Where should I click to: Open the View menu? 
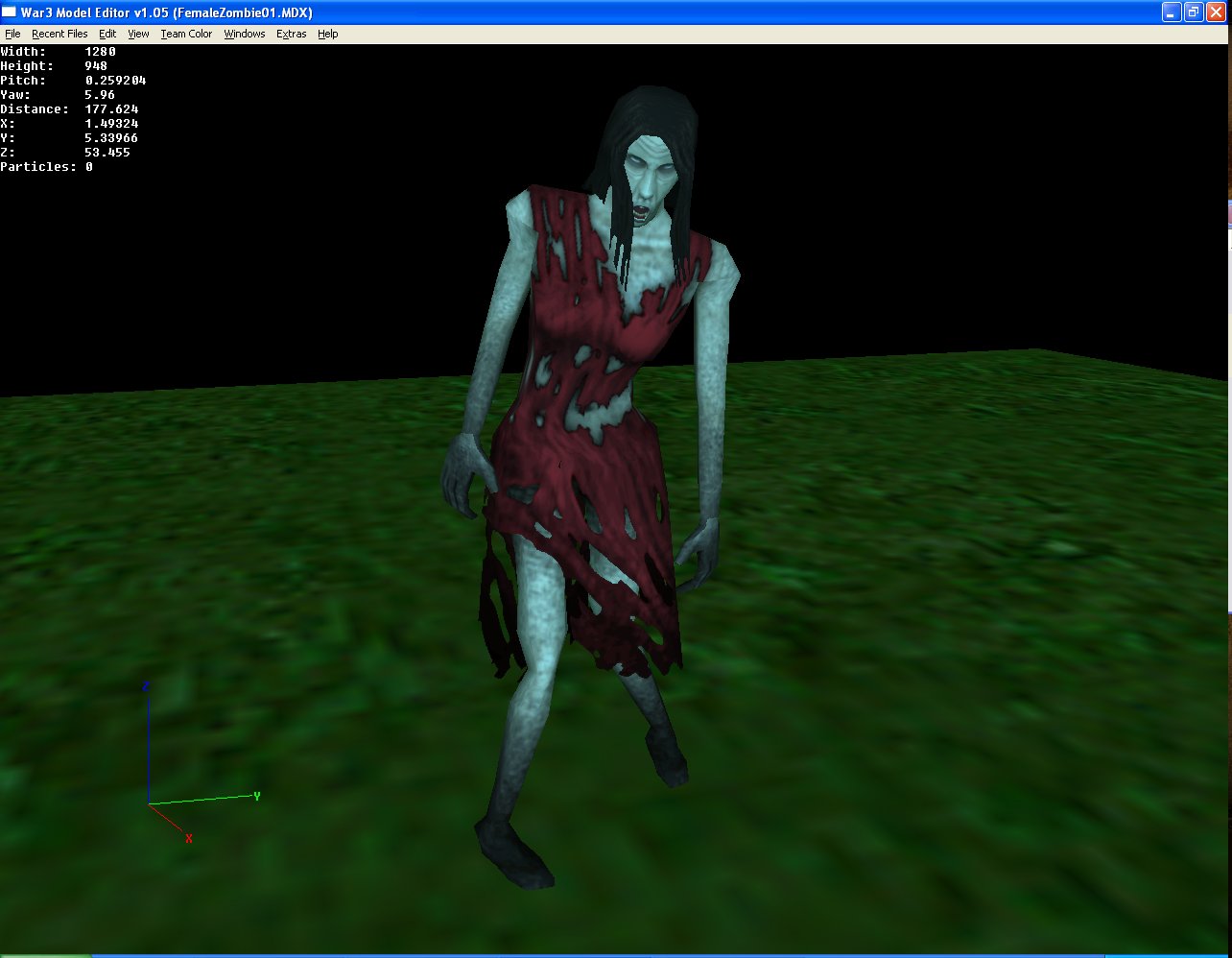139,34
